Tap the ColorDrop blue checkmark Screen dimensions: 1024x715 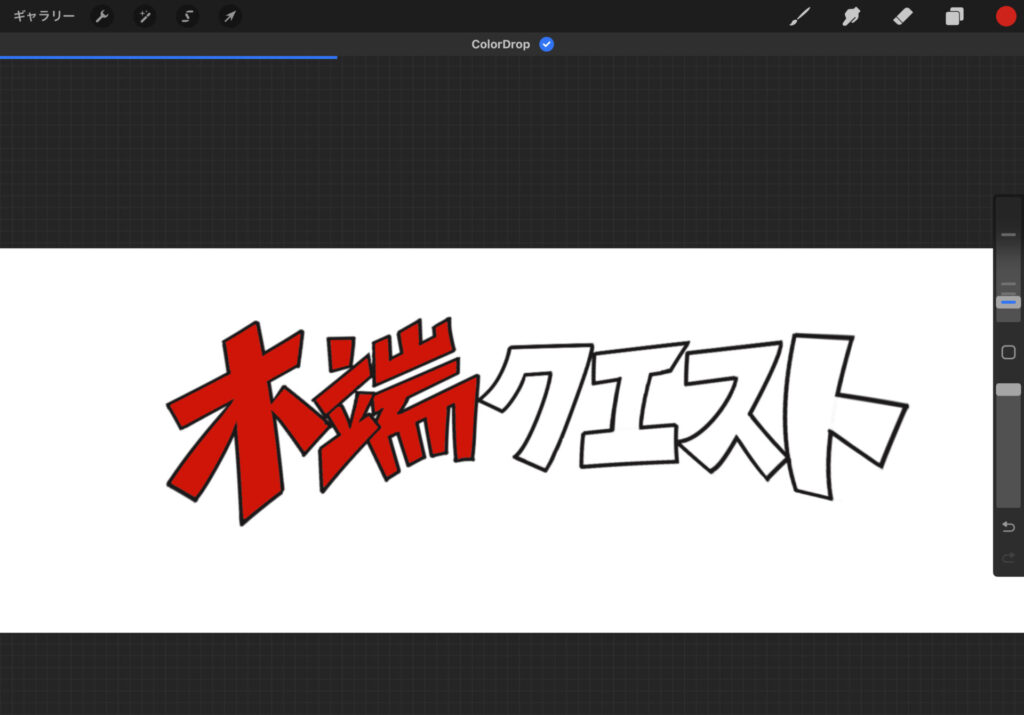[547, 44]
